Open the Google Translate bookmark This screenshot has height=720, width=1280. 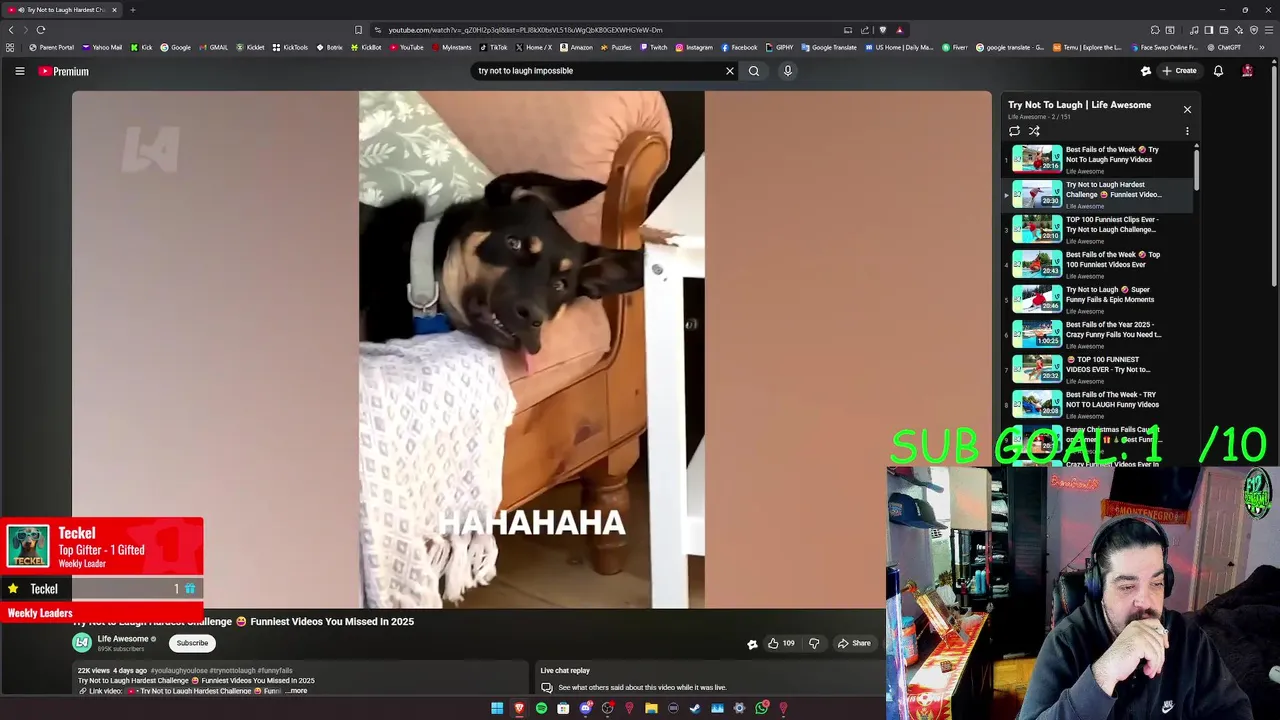[829, 47]
